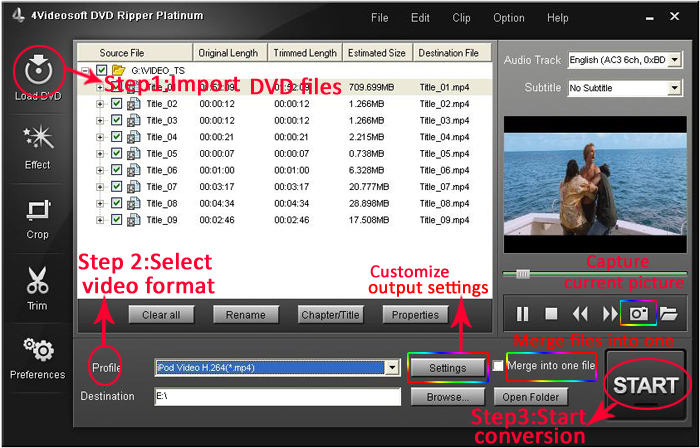Open the File menu
The image size is (700, 448).
379,18
